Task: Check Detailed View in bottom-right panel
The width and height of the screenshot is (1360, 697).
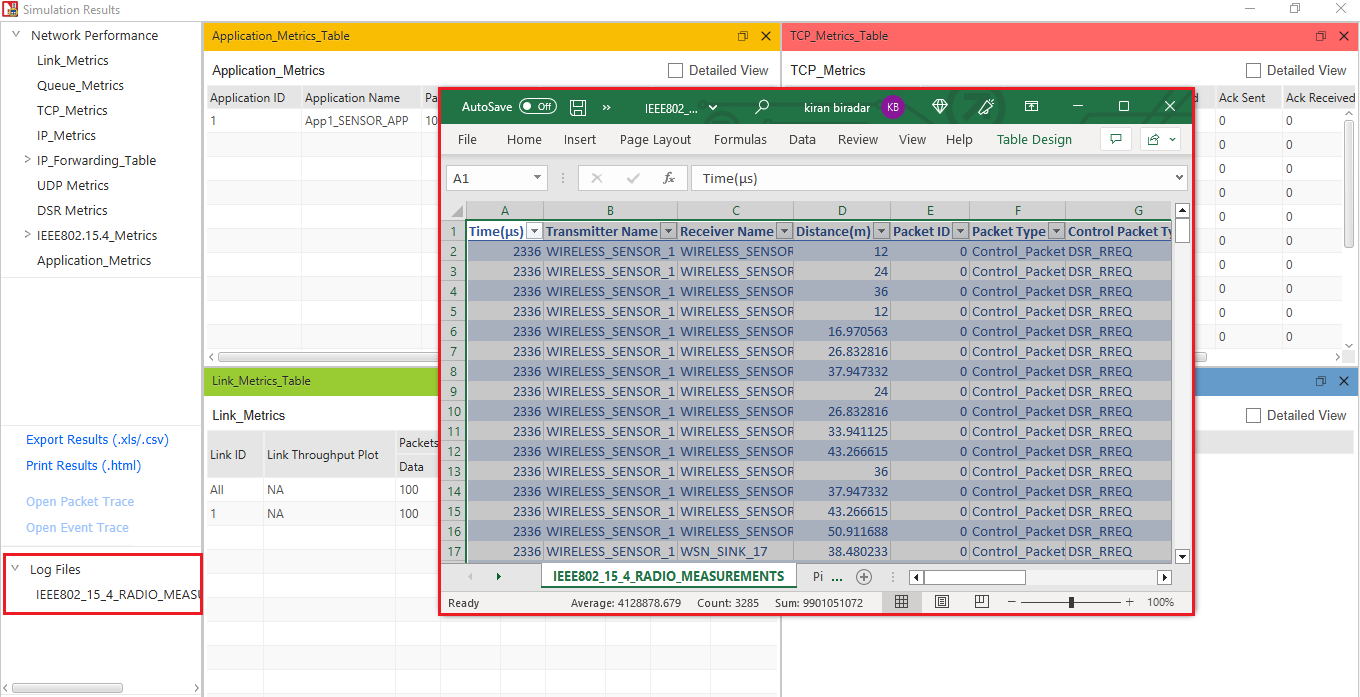Action: (1253, 415)
